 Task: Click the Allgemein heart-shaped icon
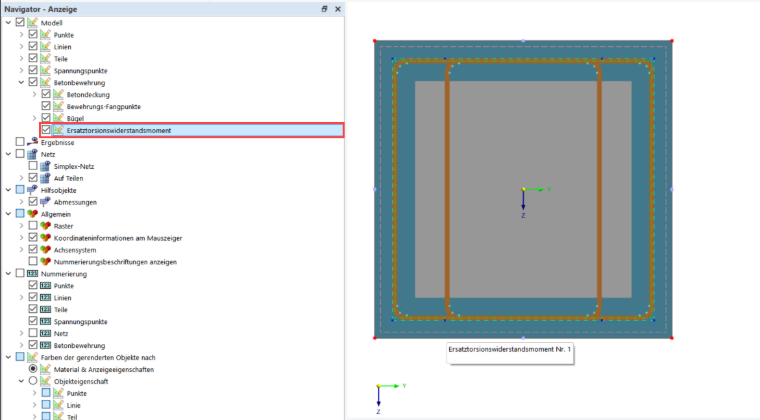tap(32, 214)
